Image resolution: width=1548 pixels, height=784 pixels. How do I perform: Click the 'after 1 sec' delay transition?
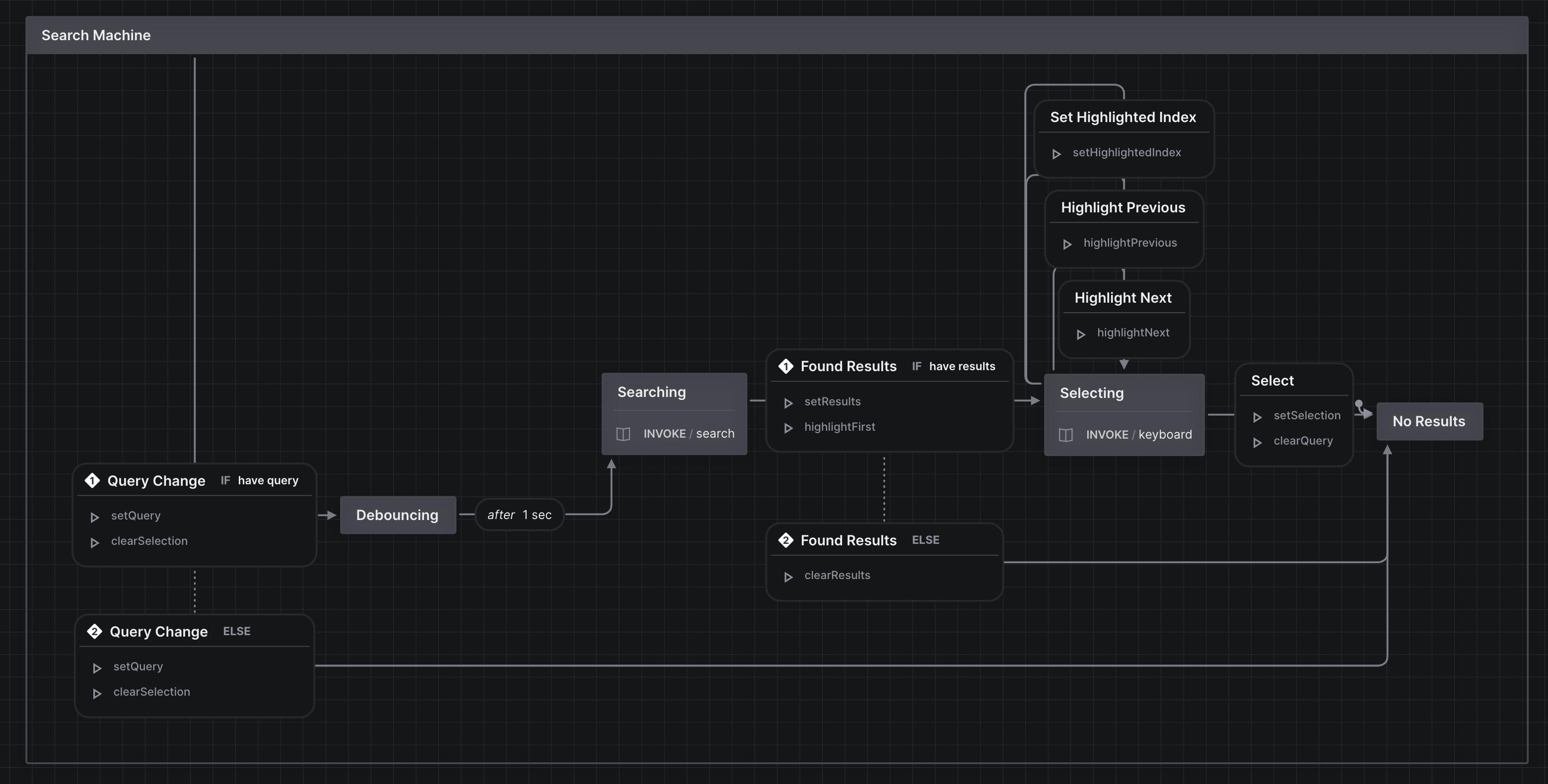520,514
